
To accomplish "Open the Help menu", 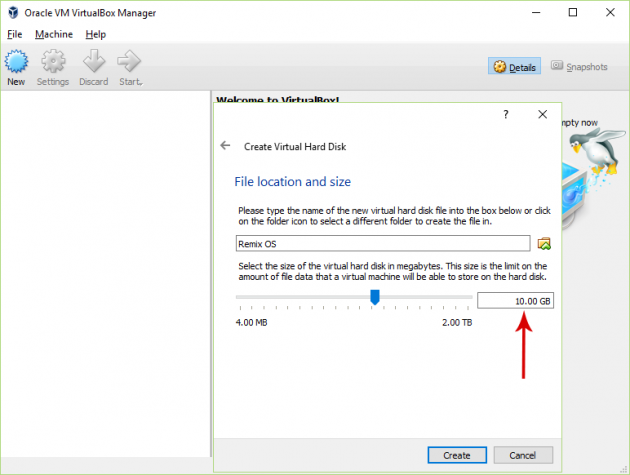I will click(95, 34).
